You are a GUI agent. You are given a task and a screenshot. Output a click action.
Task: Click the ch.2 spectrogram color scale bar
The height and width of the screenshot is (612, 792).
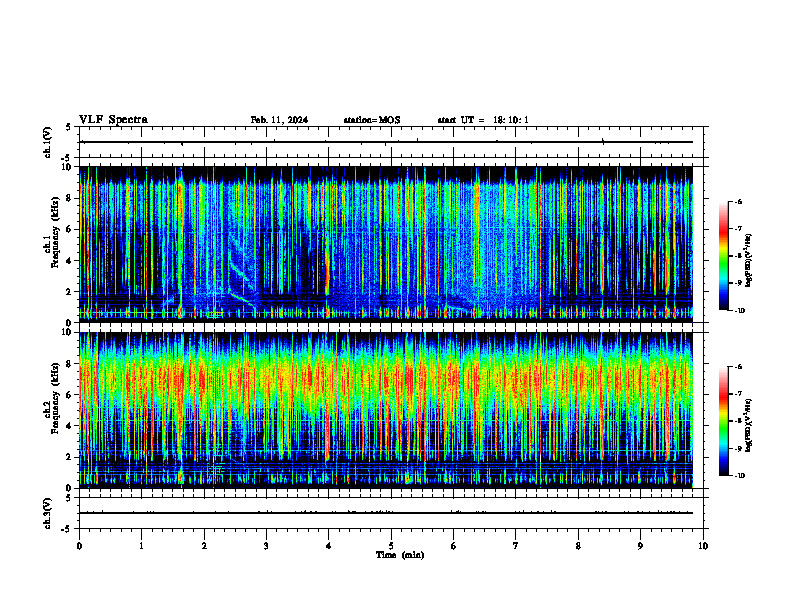tap(723, 421)
